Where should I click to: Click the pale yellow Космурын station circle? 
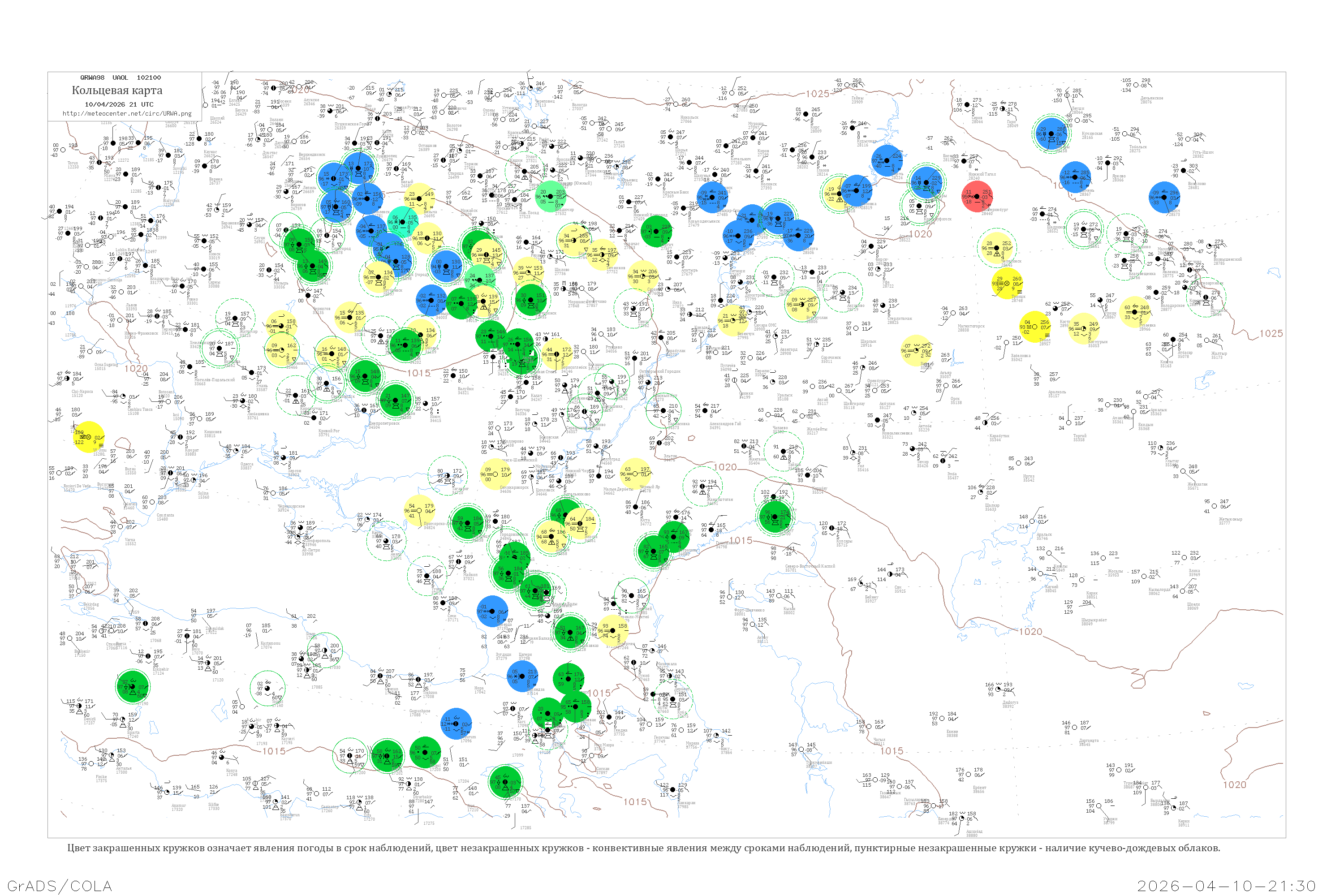pos(1083,328)
